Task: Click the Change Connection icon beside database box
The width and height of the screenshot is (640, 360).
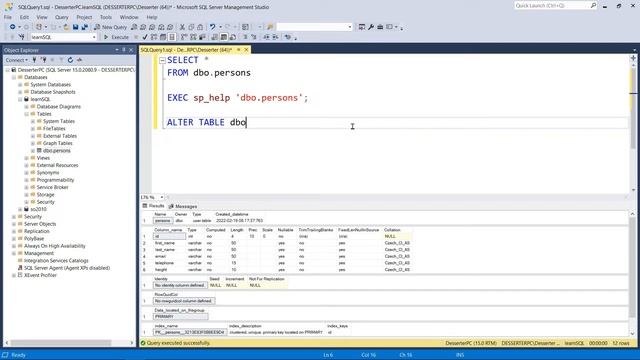Action: click(x=22, y=37)
